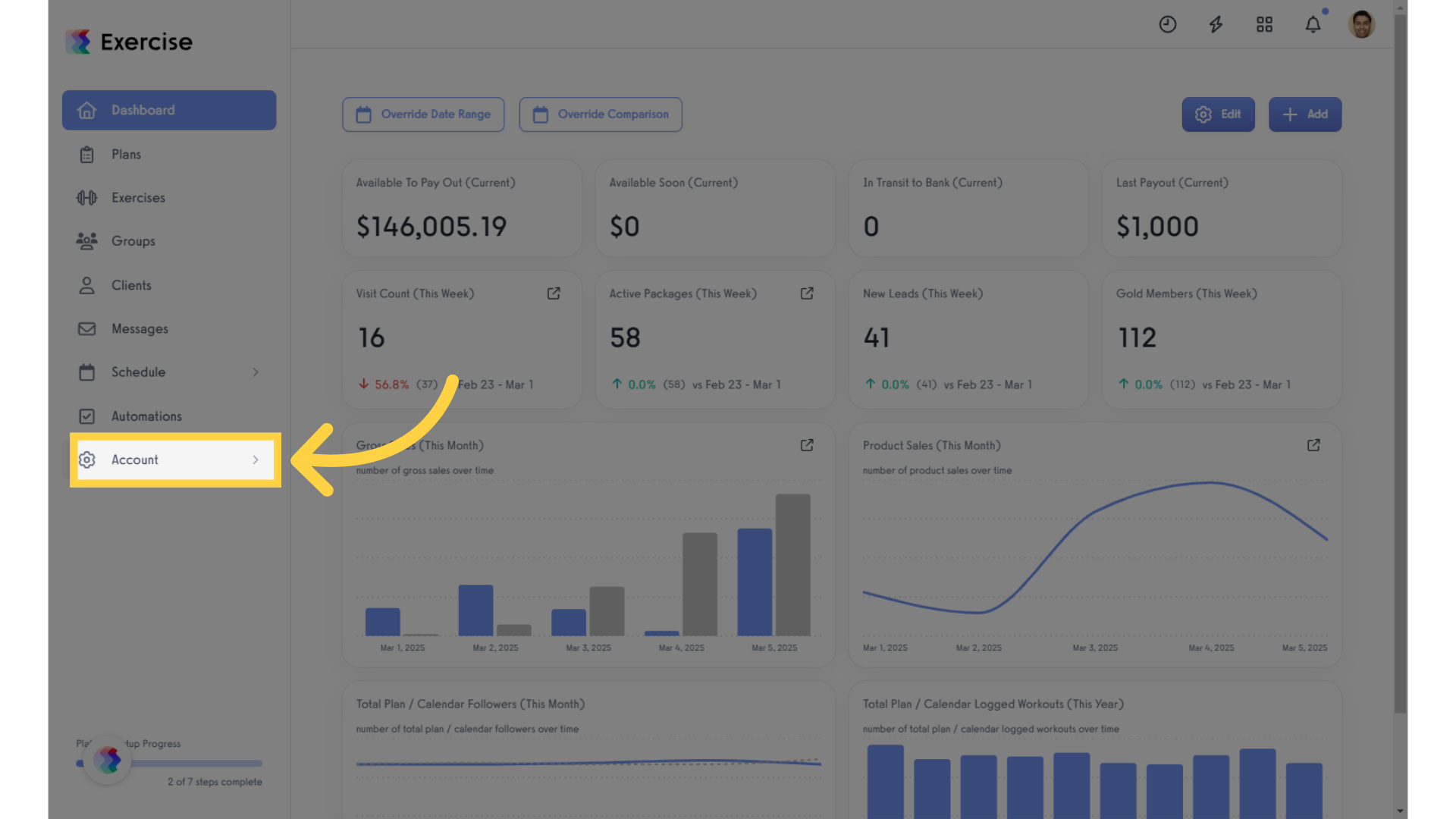Screen dimensions: 1456x819
Task: Open Override Comparison picker
Action: click(x=601, y=115)
